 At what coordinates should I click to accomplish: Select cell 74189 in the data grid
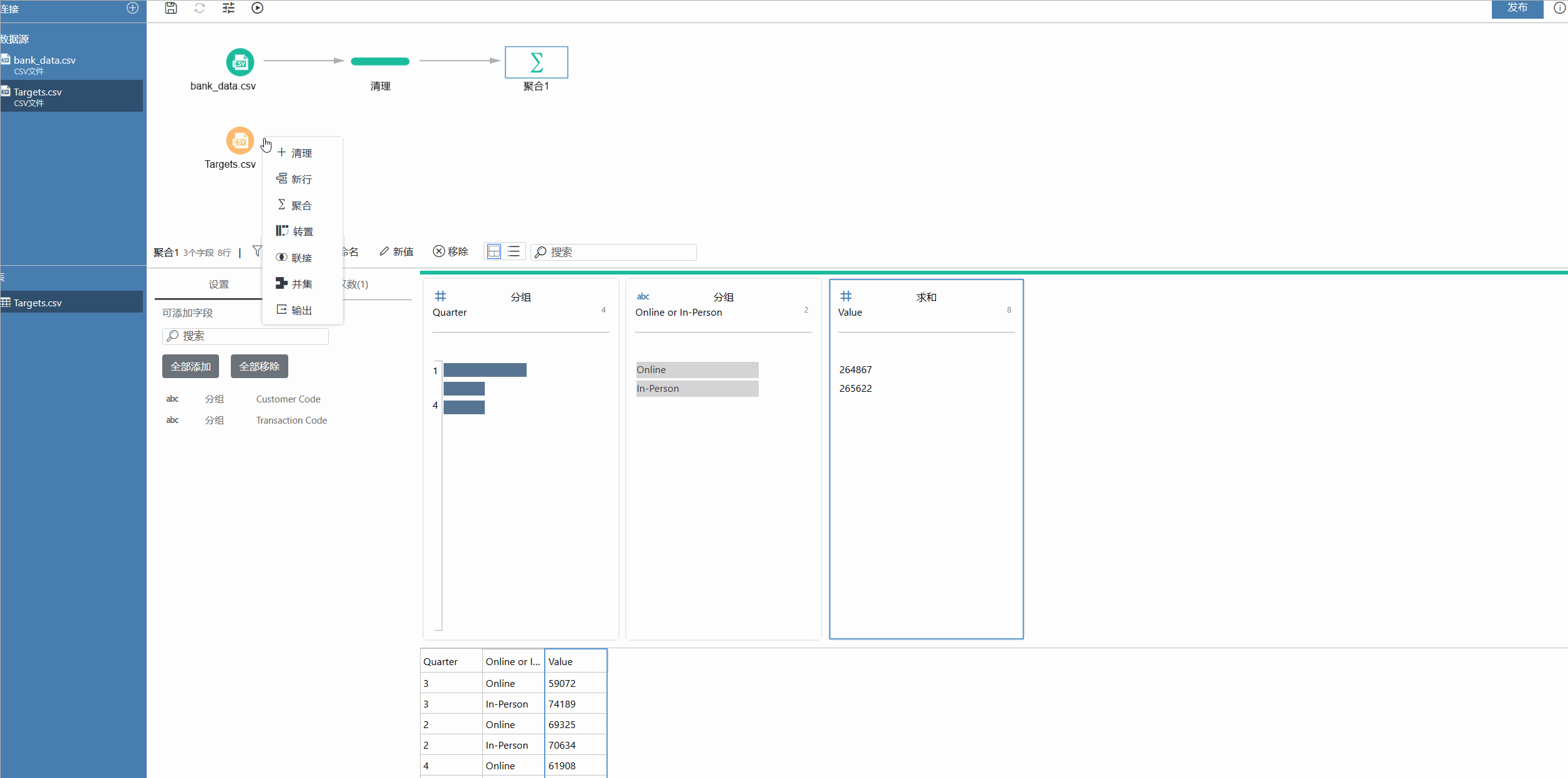point(576,704)
